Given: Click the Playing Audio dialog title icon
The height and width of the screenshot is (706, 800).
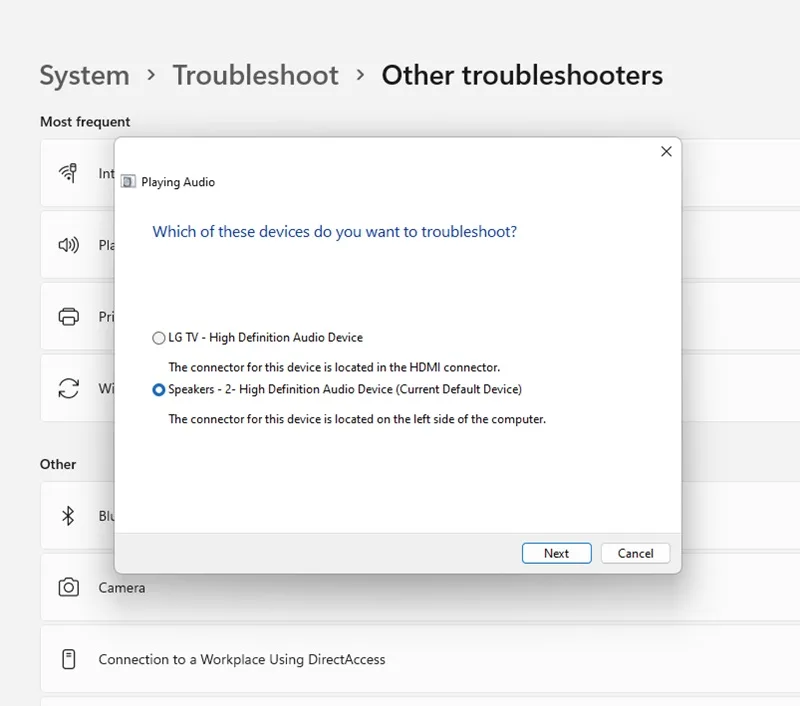Looking at the screenshot, I should click(x=128, y=182).
